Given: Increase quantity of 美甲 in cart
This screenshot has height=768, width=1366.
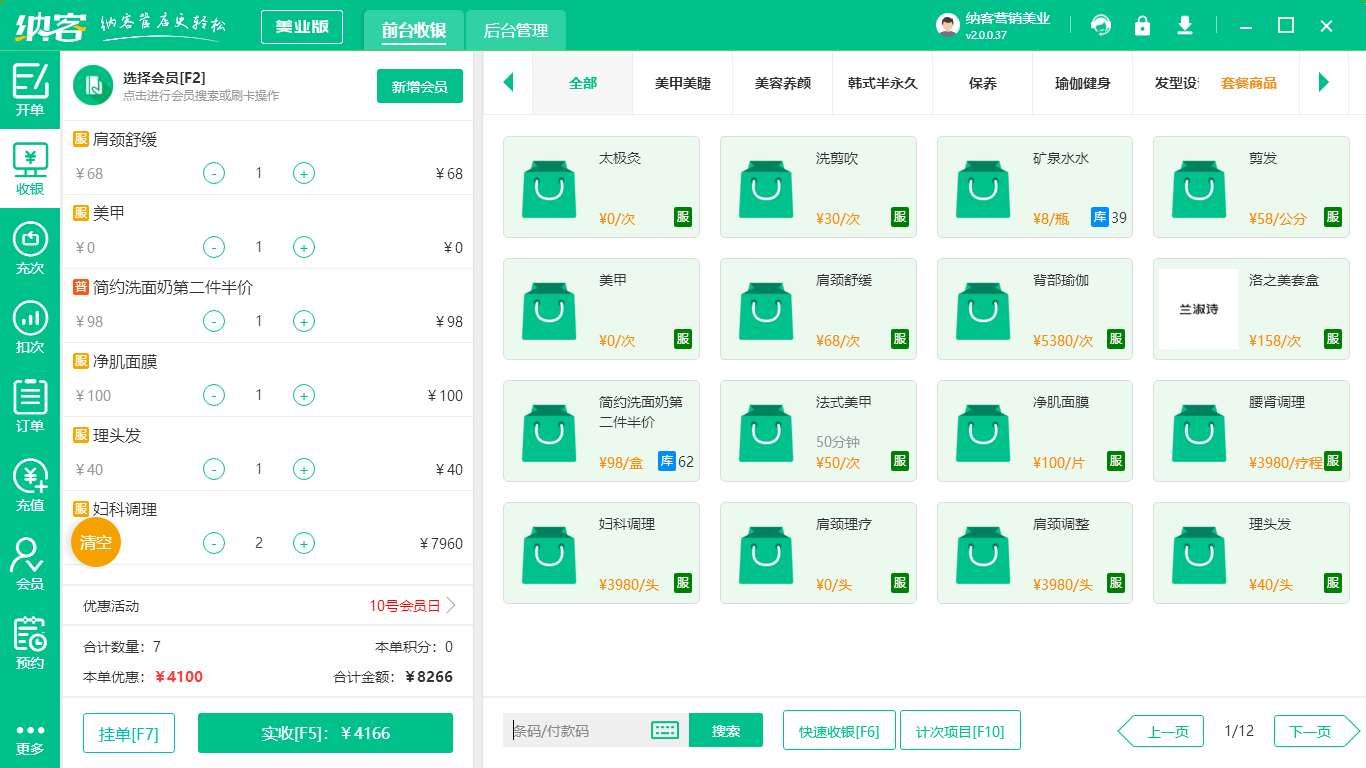Looking at the screenshot, I should click(304, 247).
